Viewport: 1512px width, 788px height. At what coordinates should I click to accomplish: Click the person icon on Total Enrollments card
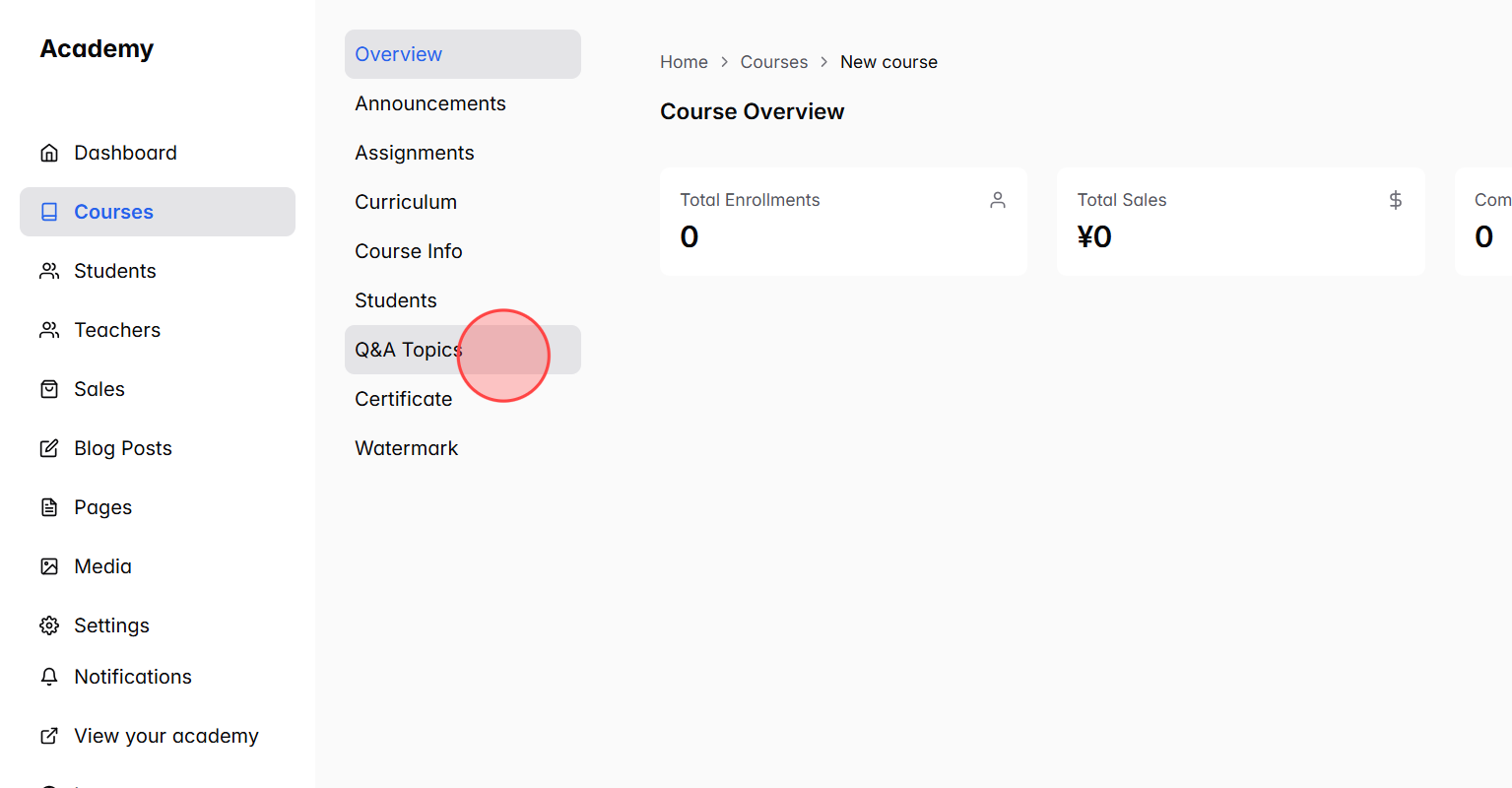click(998, 199)
